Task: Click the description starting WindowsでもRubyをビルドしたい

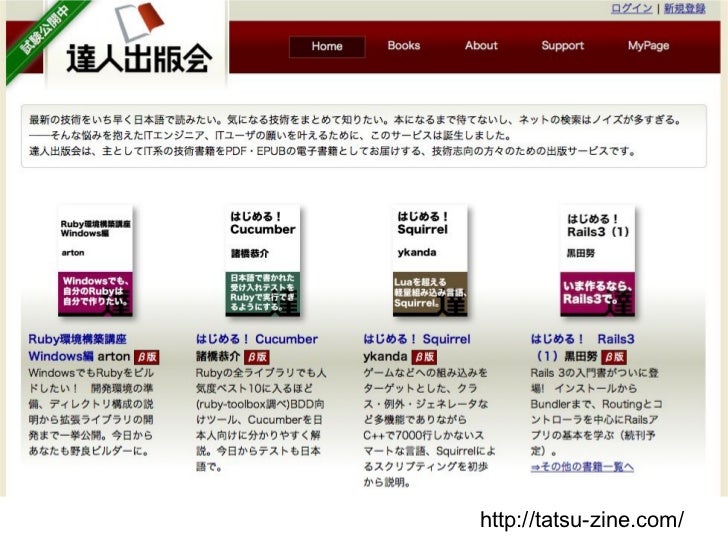Action: click(x=91, y=412)
